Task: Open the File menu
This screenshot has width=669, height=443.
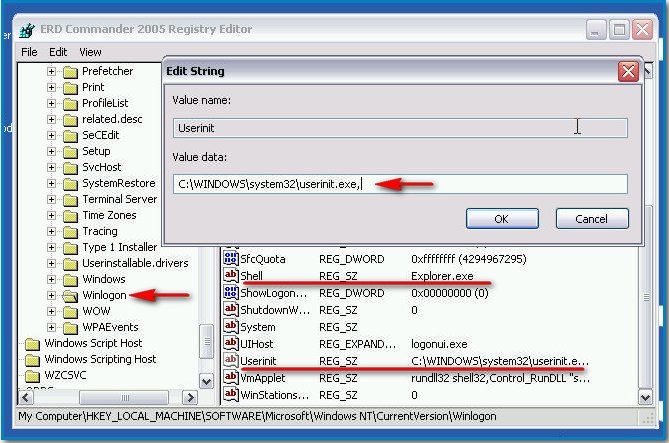Action: [x=29, y=52]
